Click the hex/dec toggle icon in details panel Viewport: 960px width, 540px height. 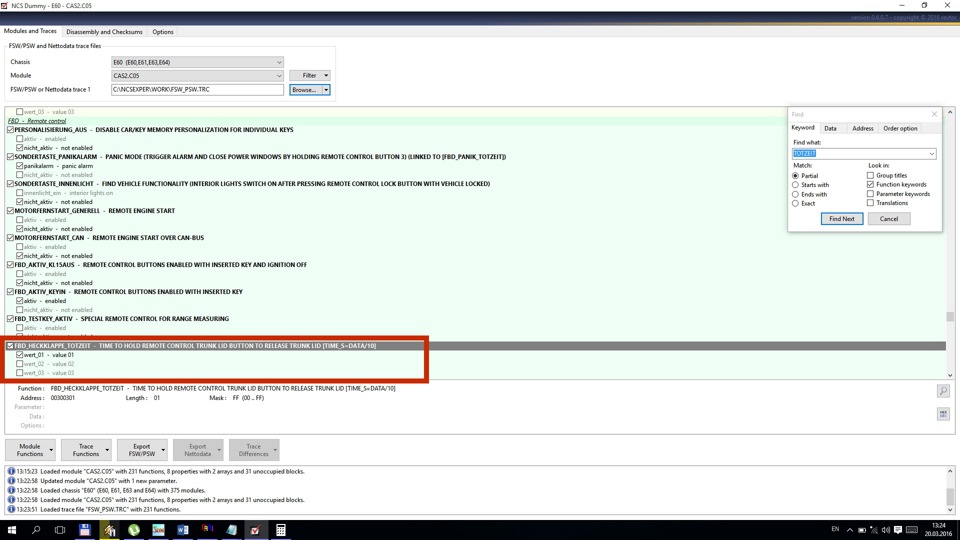click(x=943, y=414)
